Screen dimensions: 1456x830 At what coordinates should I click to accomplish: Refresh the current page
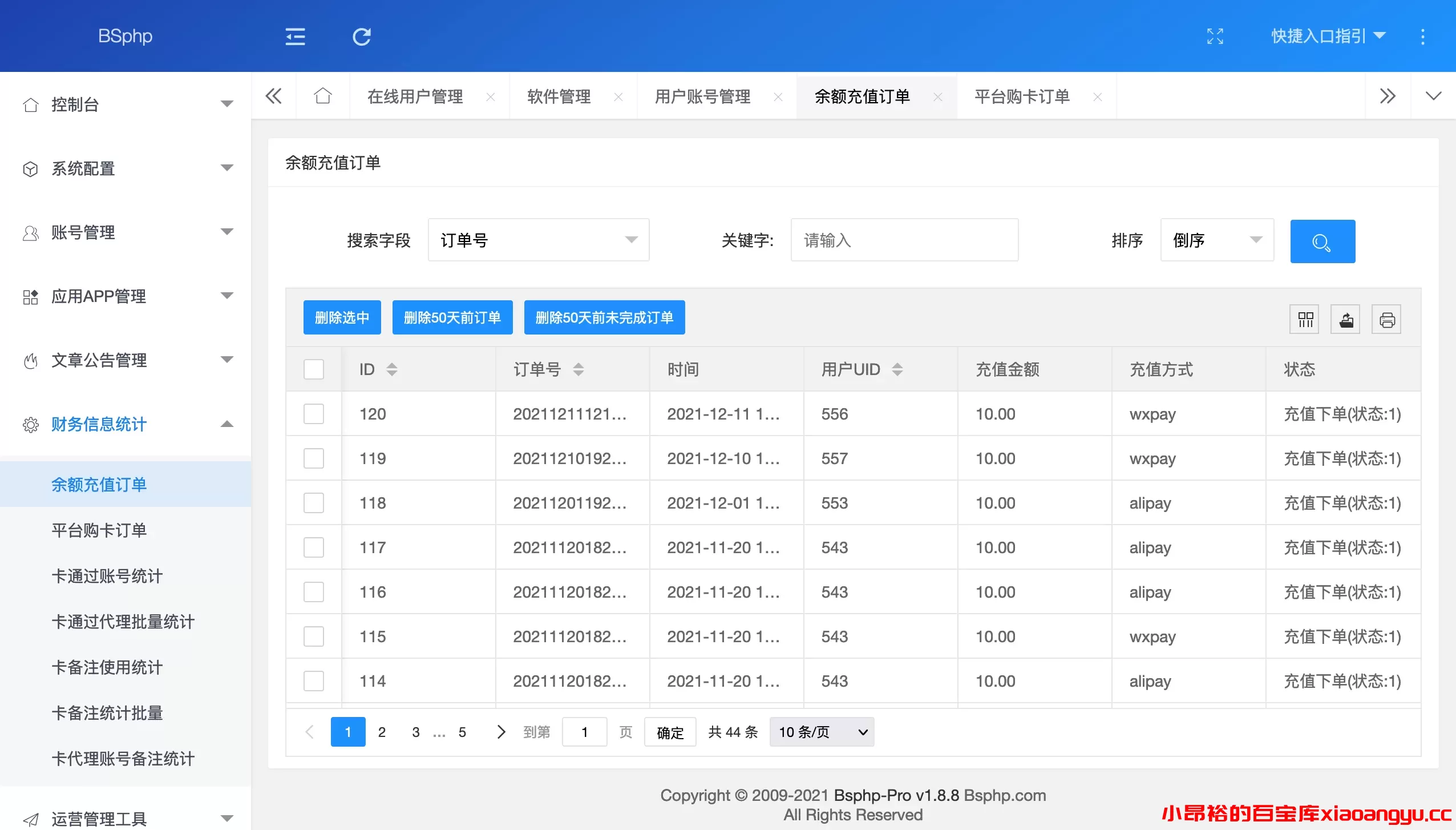pyautogui.click(x=361, y=36)
